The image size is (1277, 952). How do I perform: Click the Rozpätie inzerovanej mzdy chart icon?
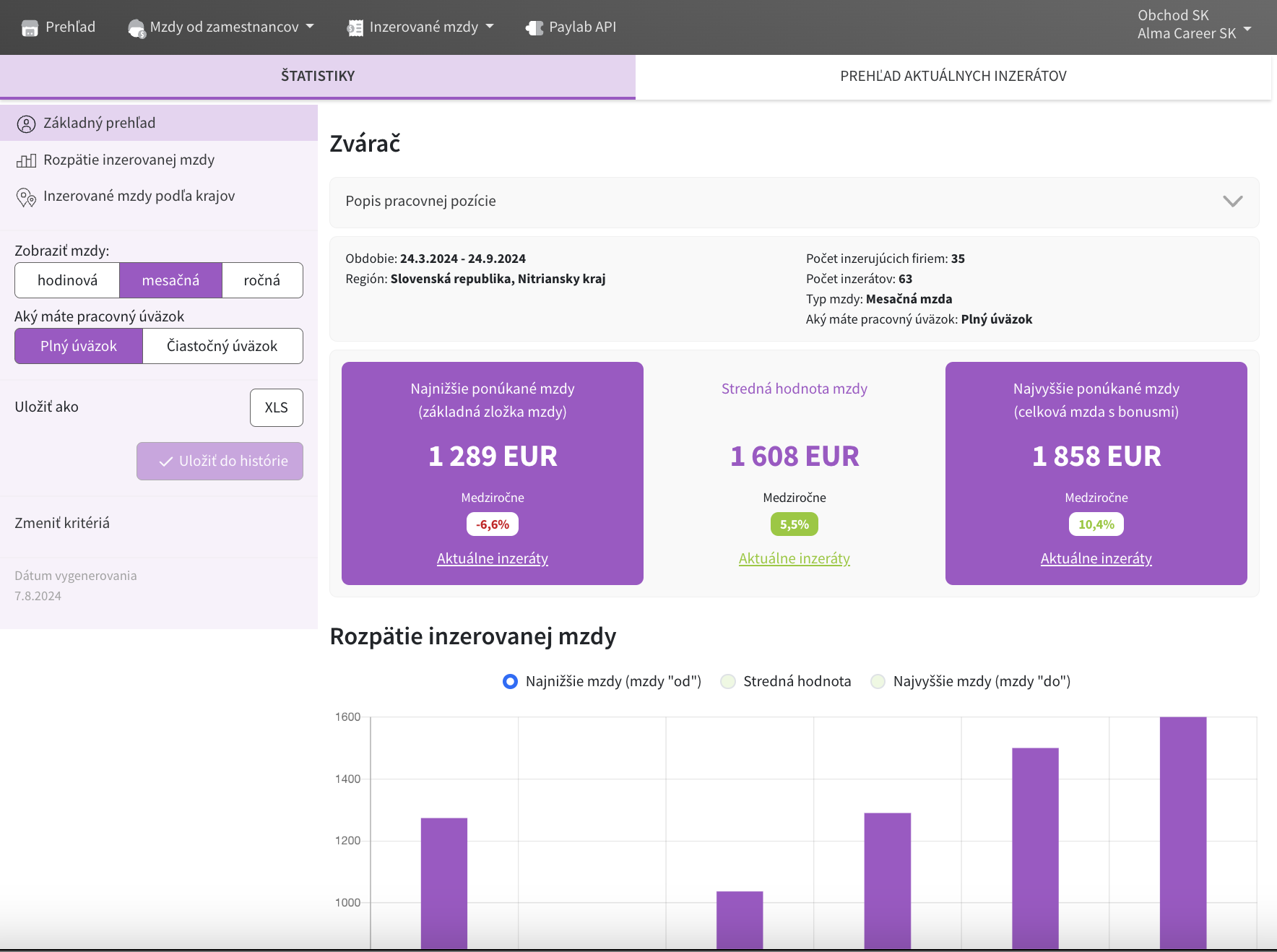point(26,160)
